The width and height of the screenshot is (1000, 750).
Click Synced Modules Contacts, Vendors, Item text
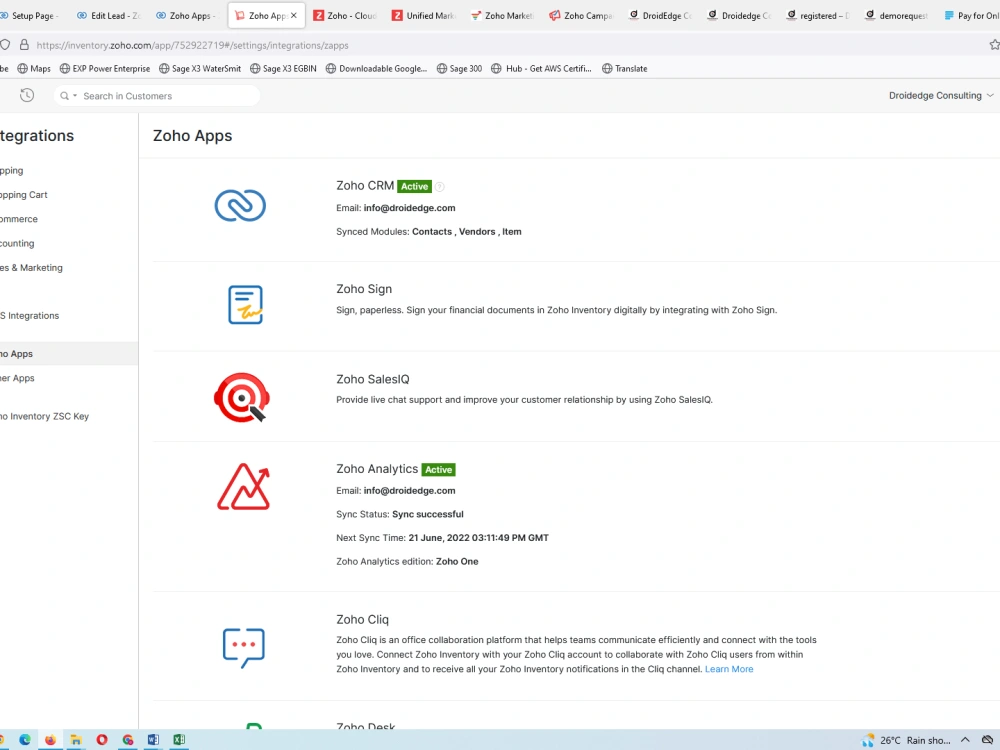click(429, 232)
